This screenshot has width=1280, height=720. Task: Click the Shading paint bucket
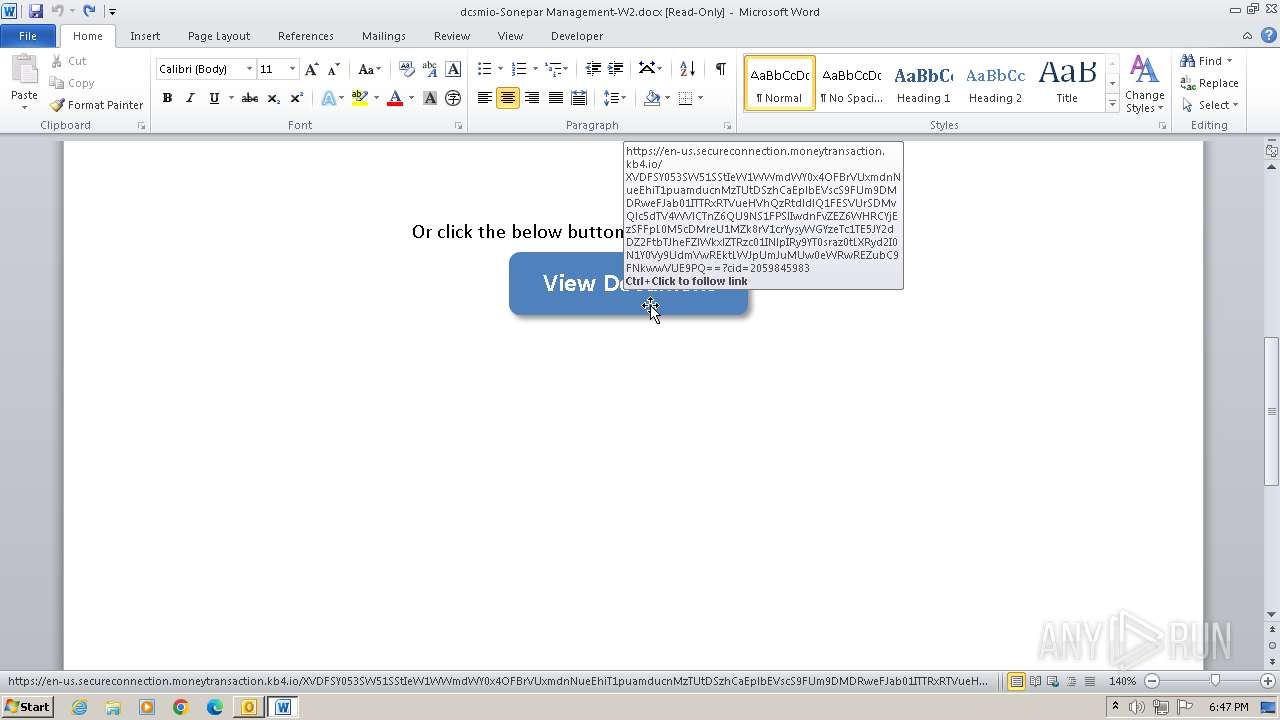(652, 98)
